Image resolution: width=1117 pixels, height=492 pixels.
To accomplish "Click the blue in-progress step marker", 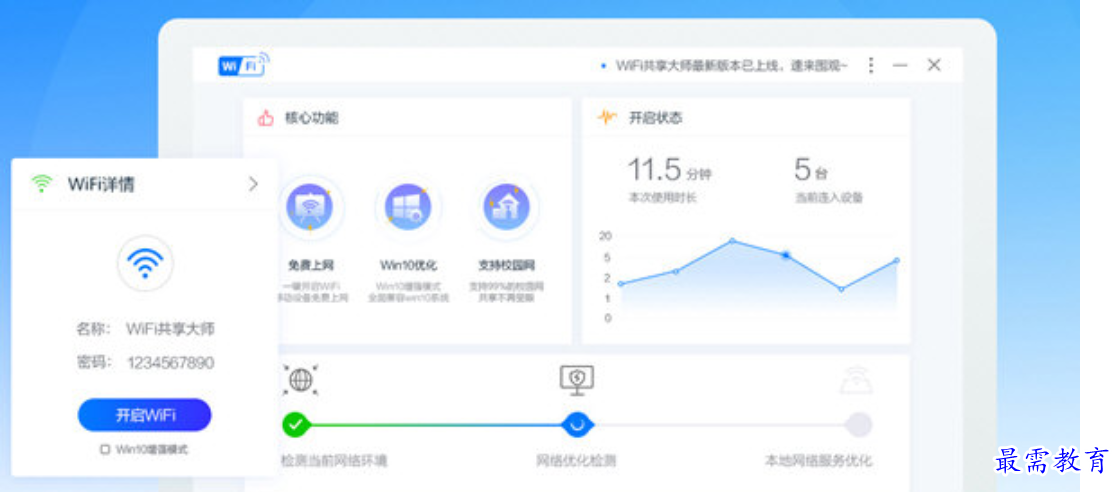I will (576, 425).
